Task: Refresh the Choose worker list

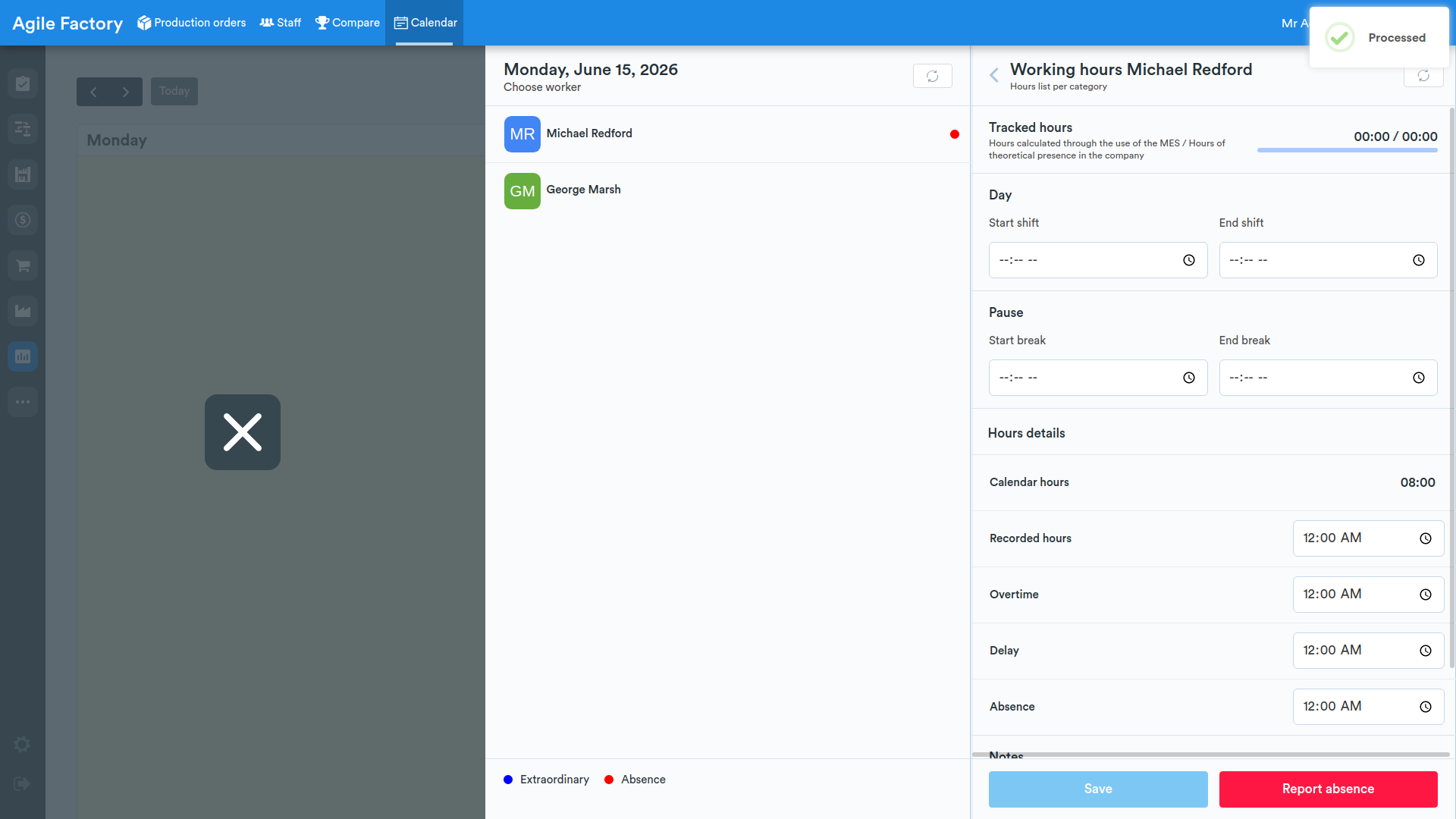Action: 933,76
